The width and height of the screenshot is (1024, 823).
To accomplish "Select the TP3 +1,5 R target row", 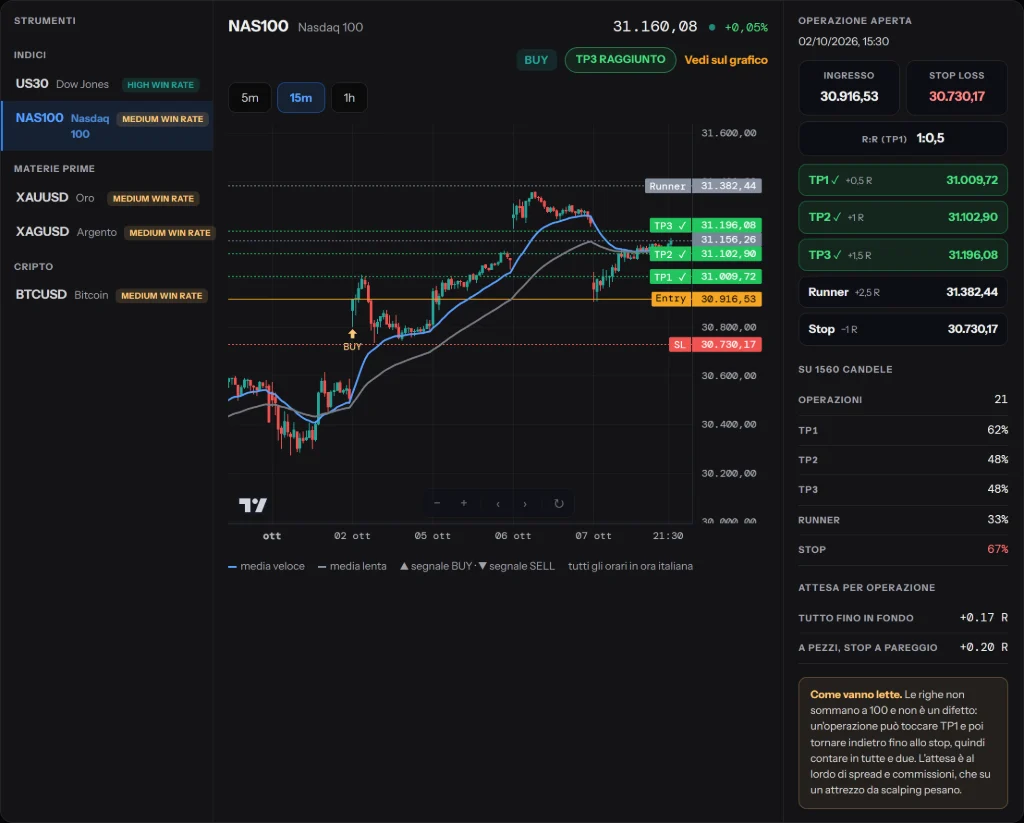I will pos(903,255).
